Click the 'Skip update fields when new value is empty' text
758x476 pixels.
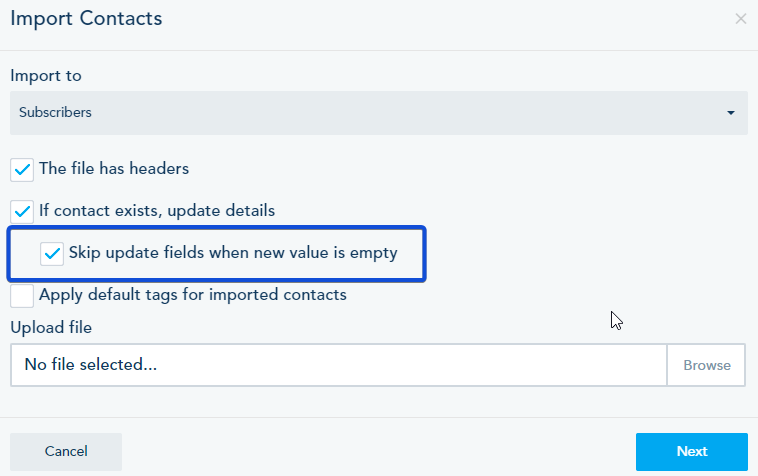233,253
